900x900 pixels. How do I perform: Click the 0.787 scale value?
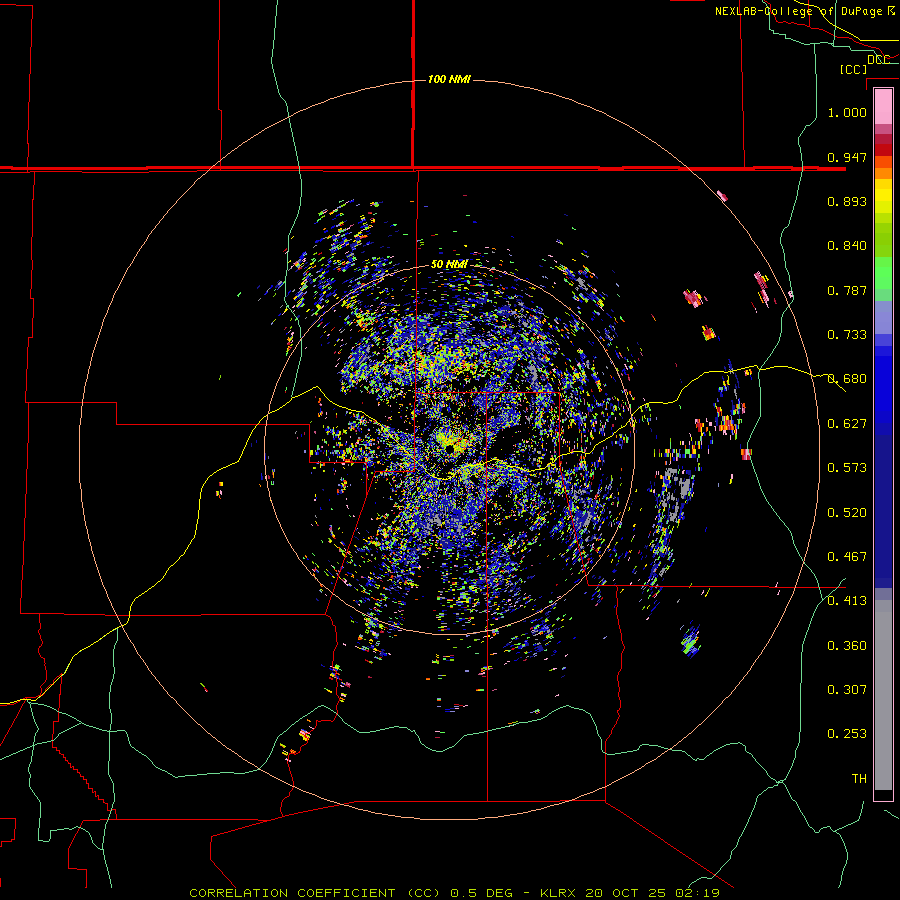pyautogui.click(x=847, y=290)
